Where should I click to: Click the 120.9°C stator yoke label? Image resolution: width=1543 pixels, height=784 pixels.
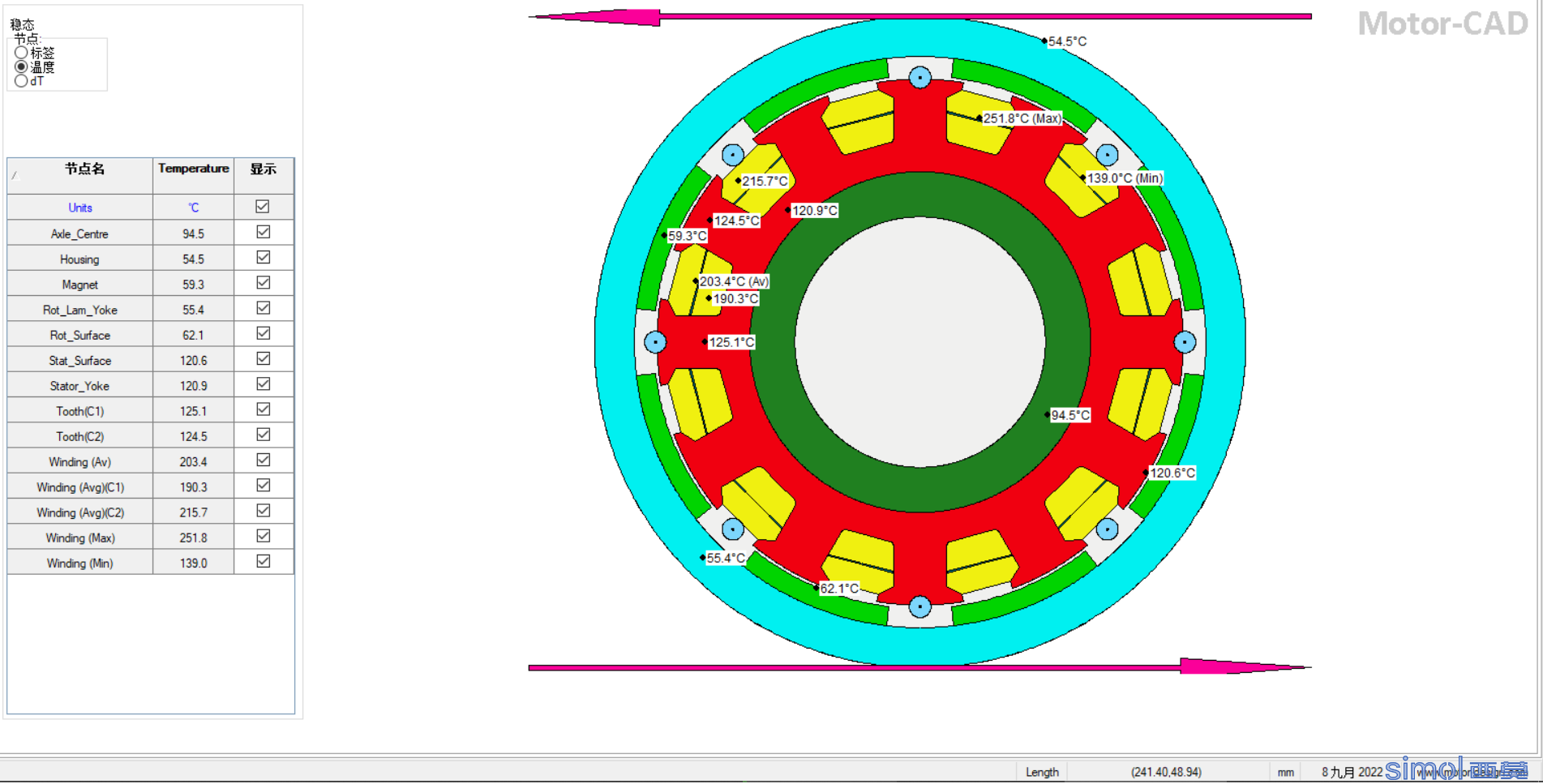815,210
